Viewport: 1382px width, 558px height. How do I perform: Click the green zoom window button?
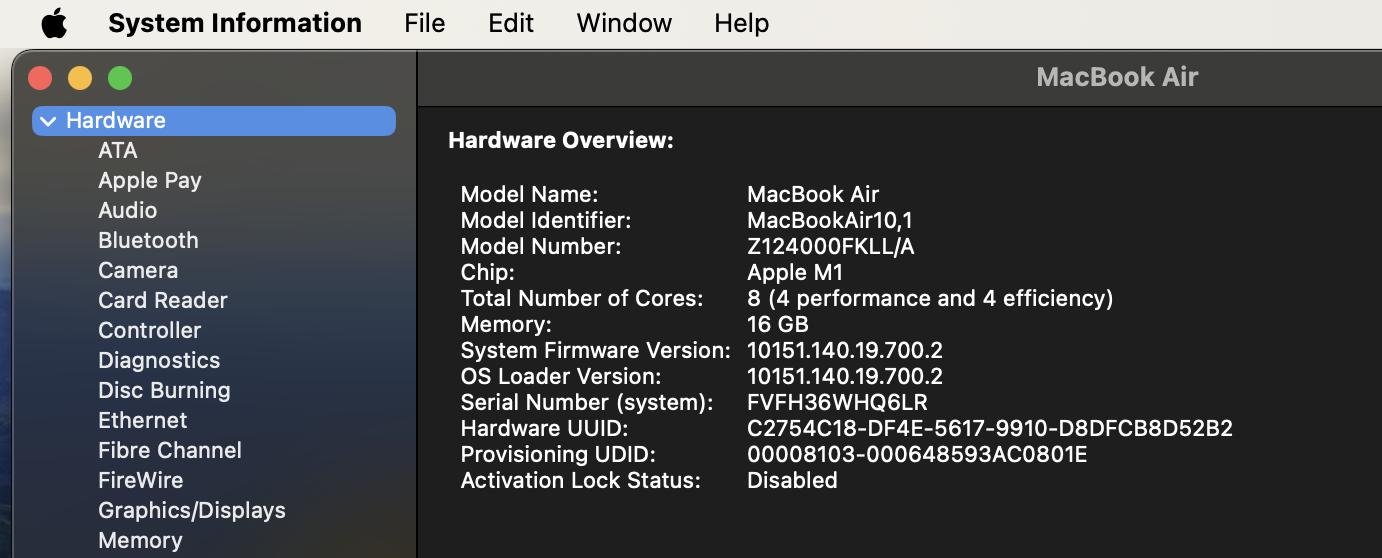[120, 78]
